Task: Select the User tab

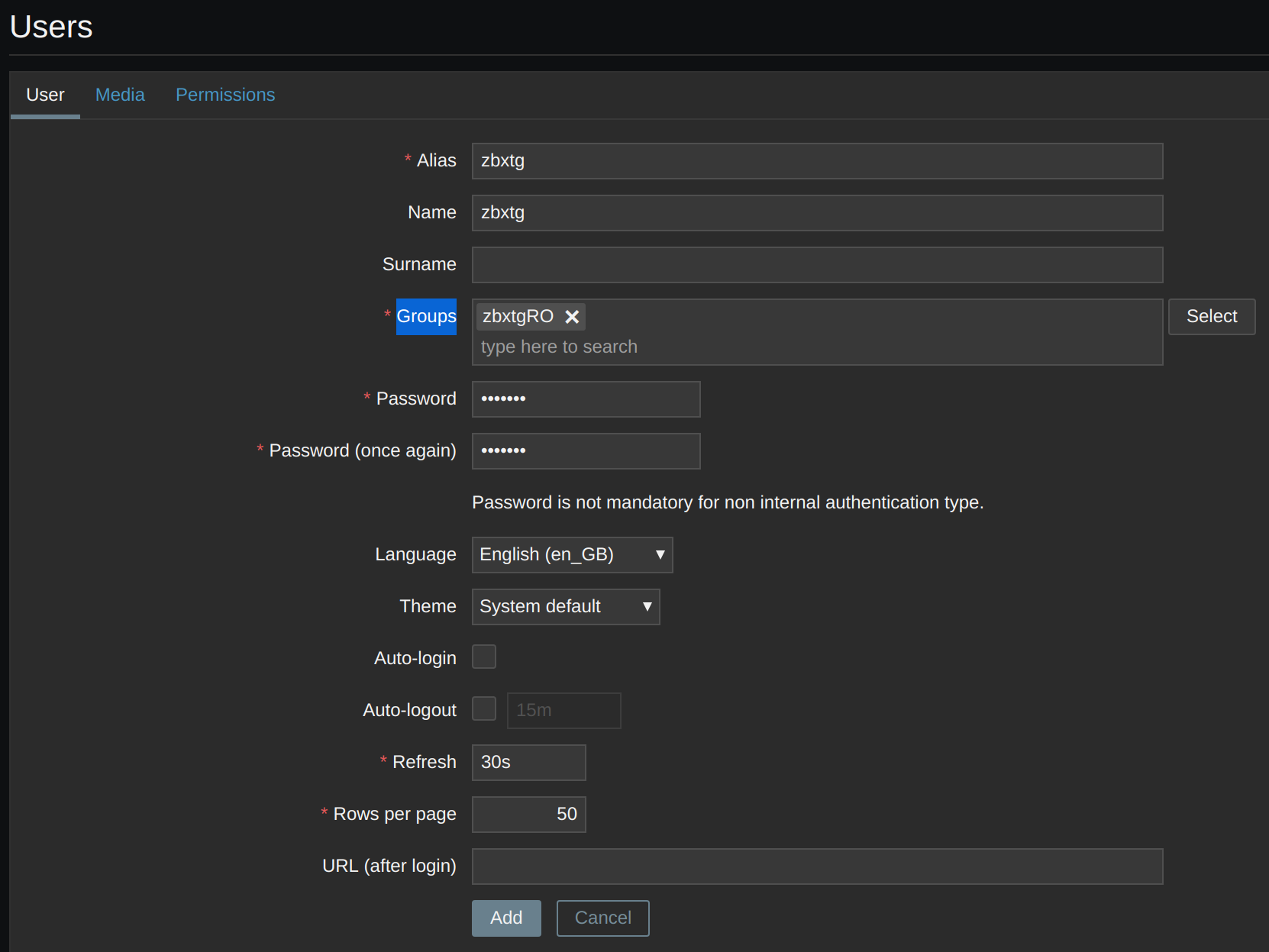Action: pos(45,95)
